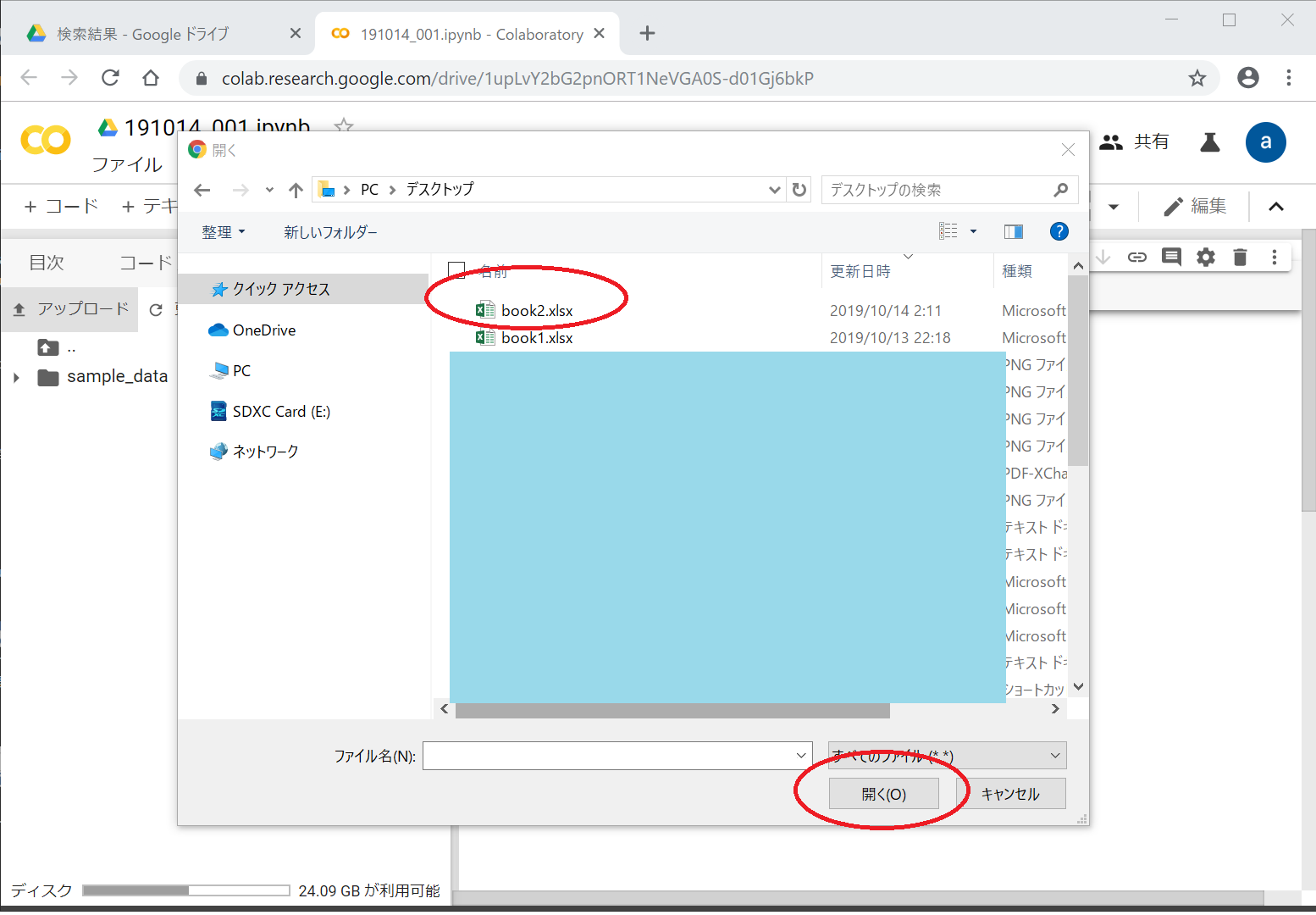
Task: Select OneDrive in navigation pane
Action: point(263,330)
